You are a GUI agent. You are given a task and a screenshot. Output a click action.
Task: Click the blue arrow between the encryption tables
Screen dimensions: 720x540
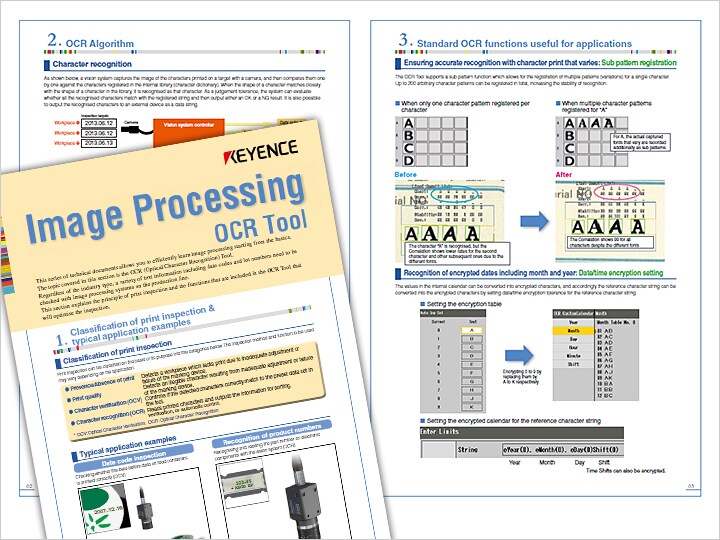click(x=519, y=355)
